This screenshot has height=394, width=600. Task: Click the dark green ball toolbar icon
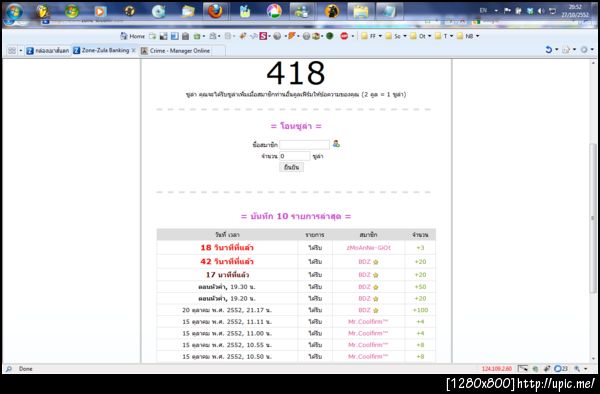coord(330,36)
